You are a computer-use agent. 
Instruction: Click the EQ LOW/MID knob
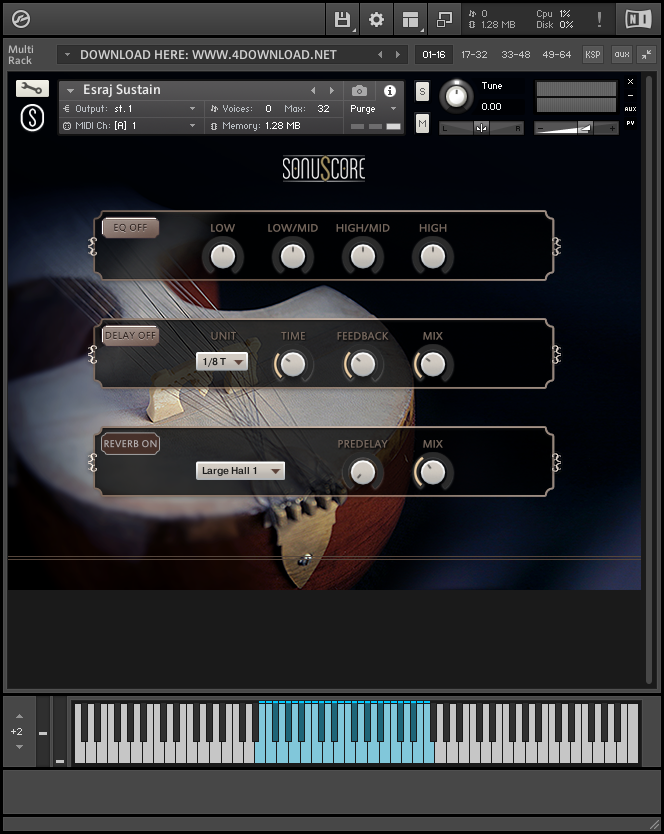(x=293, y=256)
